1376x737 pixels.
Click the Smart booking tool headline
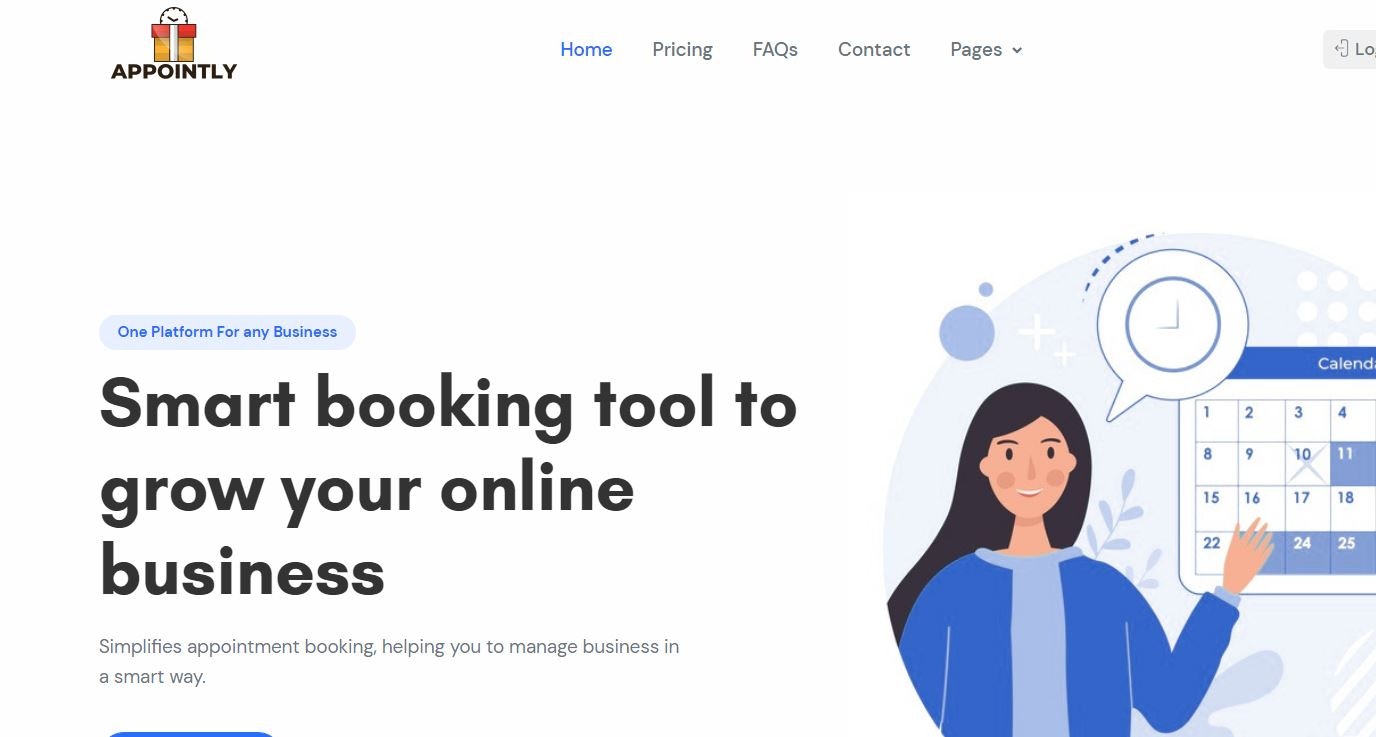(x=448, y=487)
